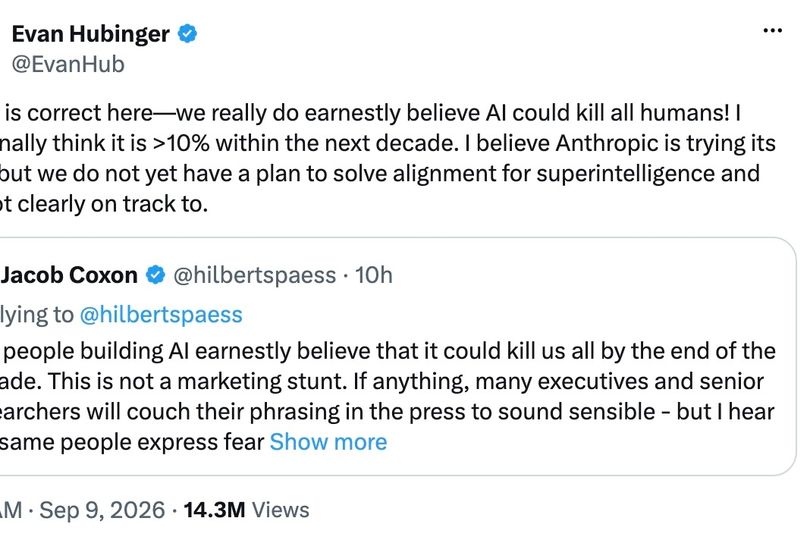The height and width of the screenshot is (540, 810).
Task: Click quoted line about couching phrasing in press
Action: 387,412
